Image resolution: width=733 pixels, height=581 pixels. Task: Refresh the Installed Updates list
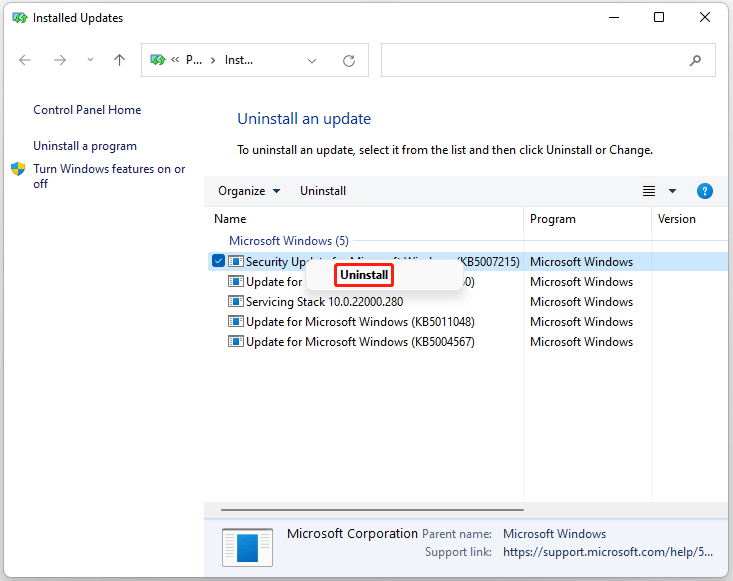coord(349,60)
